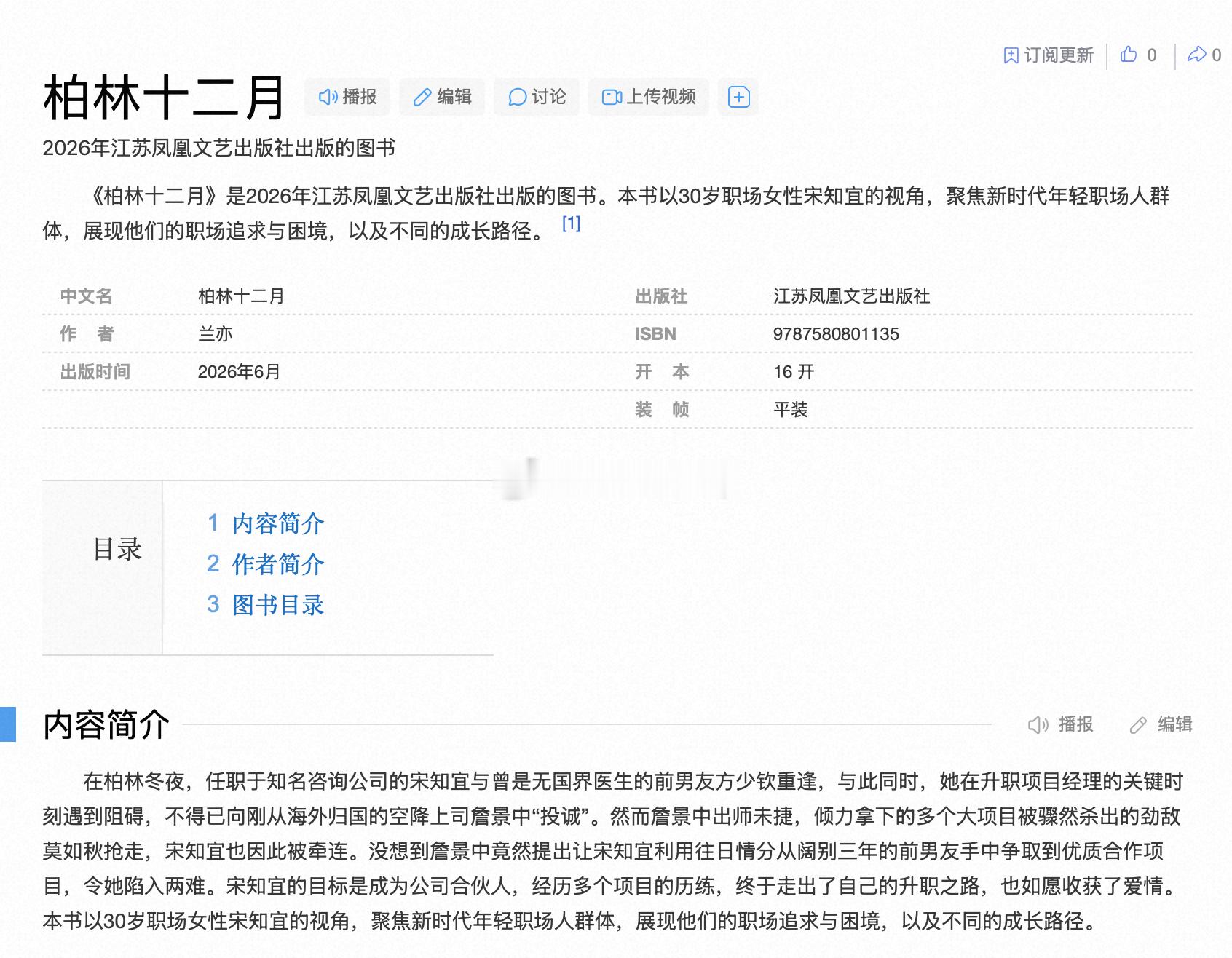Click the ISBN field label
The image size is (1232, 958).
[x=655, y=334]
